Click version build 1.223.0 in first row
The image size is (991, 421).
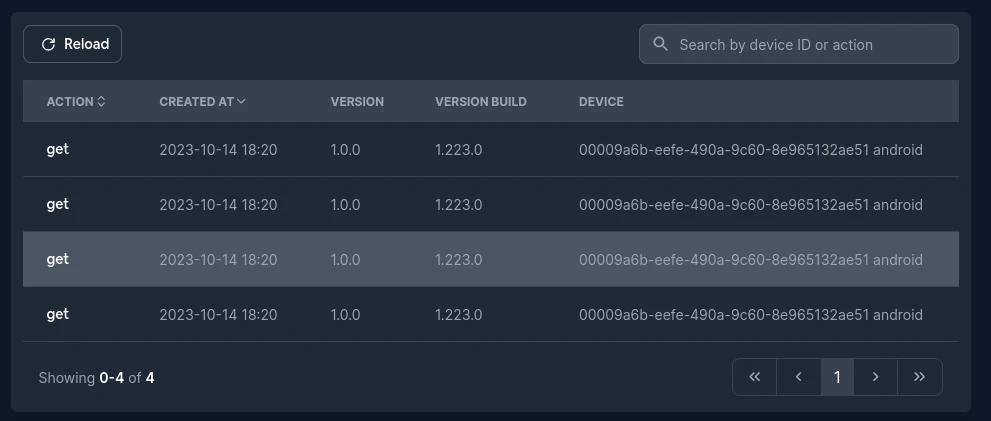coord(458,150)
